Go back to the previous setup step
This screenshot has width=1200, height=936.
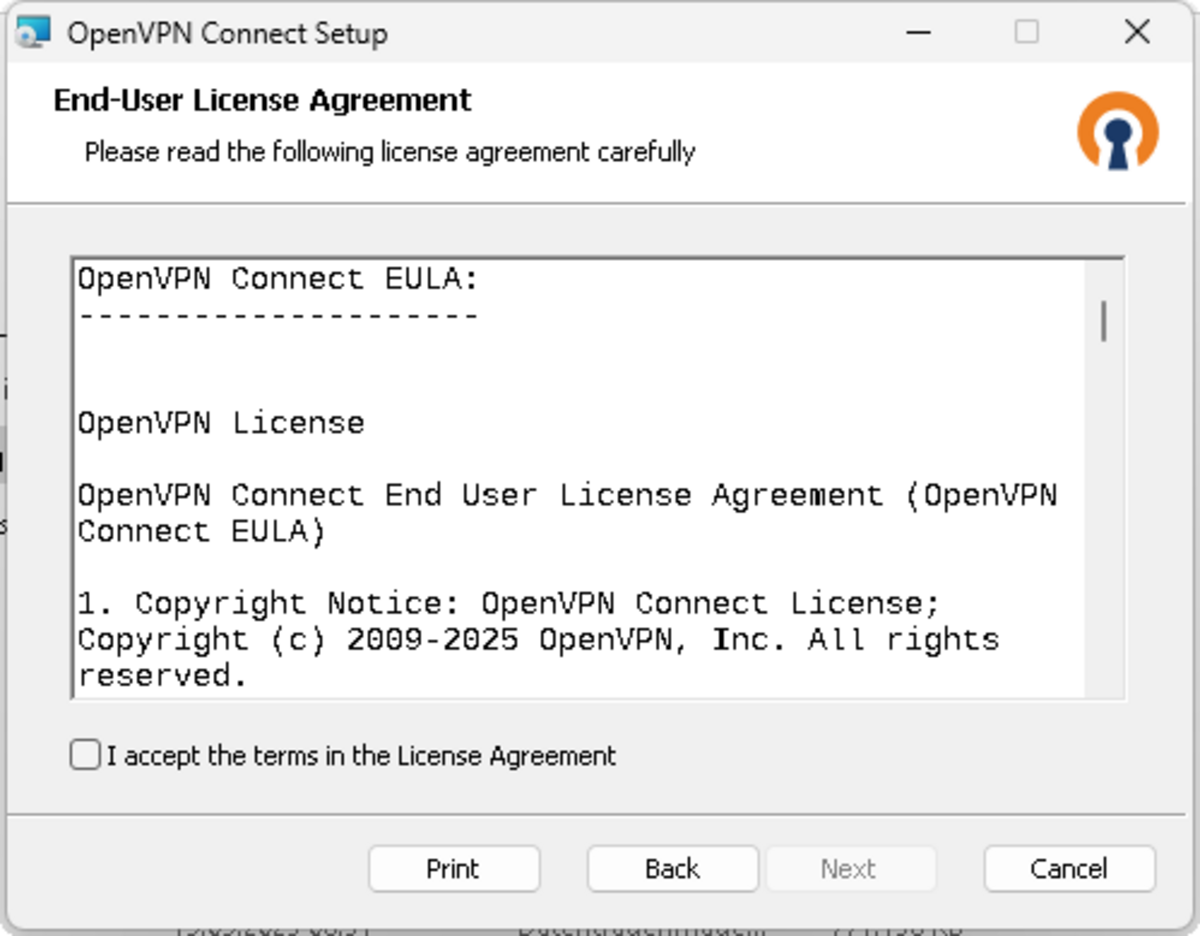[x=672, y=868]
